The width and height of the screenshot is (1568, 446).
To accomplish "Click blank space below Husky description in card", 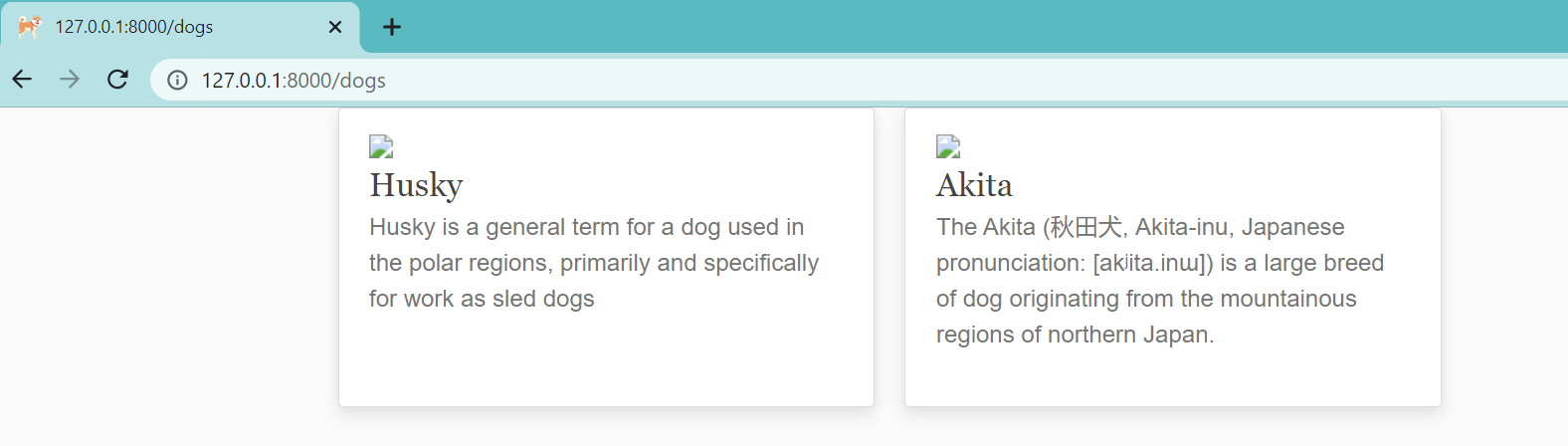I will tap(606, 358).
